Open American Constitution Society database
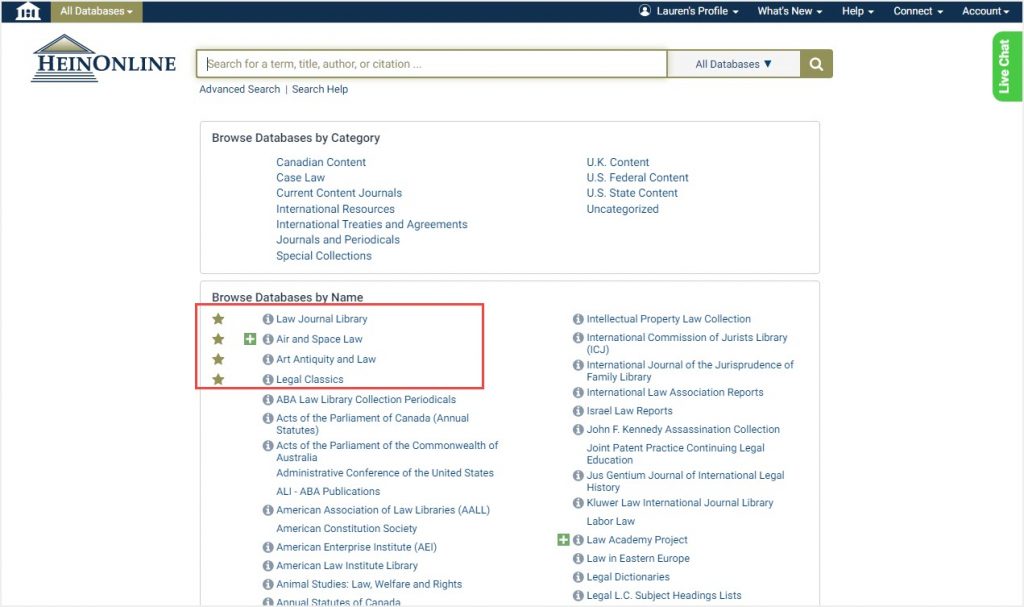 pos(346,529)
